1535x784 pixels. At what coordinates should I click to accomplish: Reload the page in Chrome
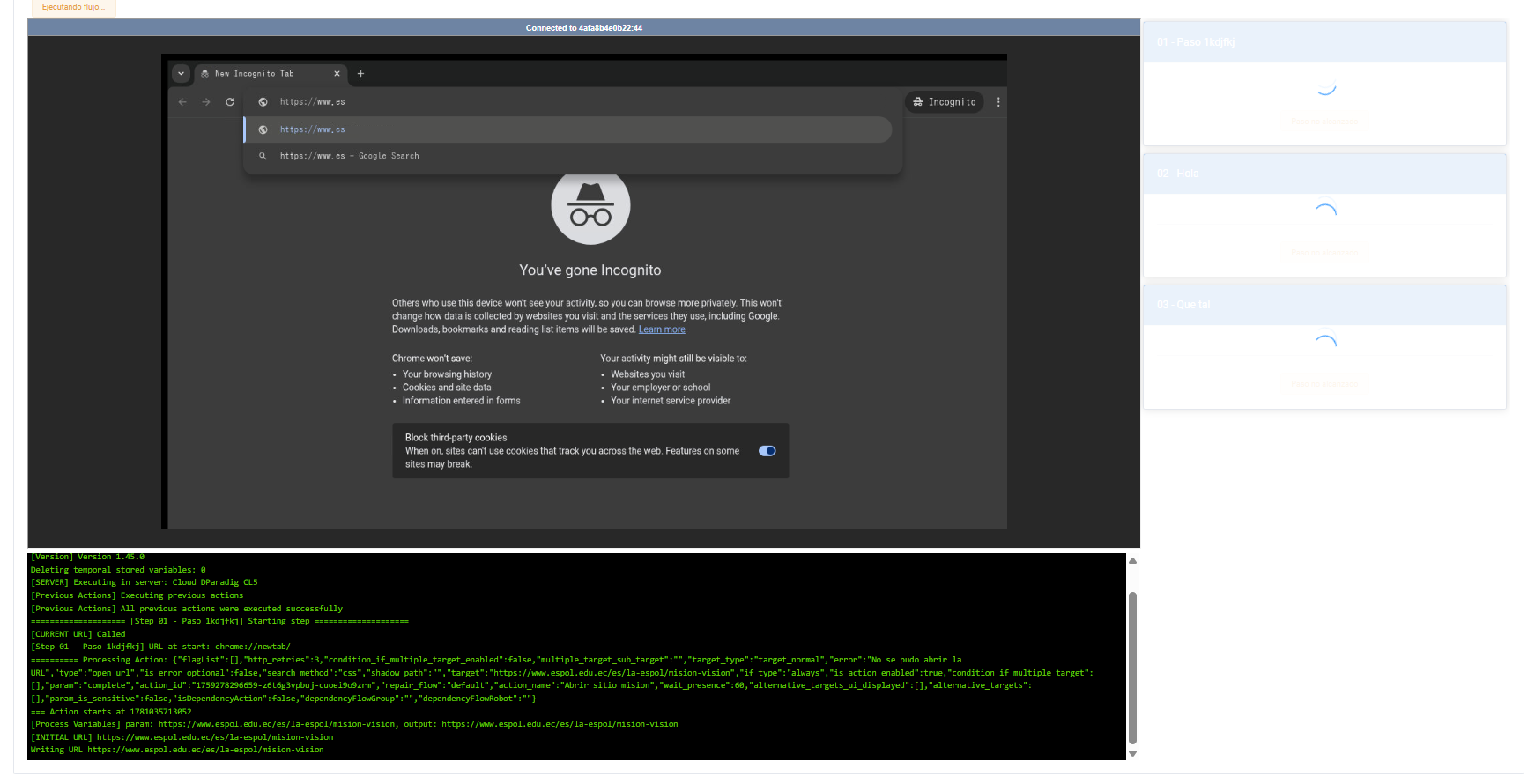(230, 102)
